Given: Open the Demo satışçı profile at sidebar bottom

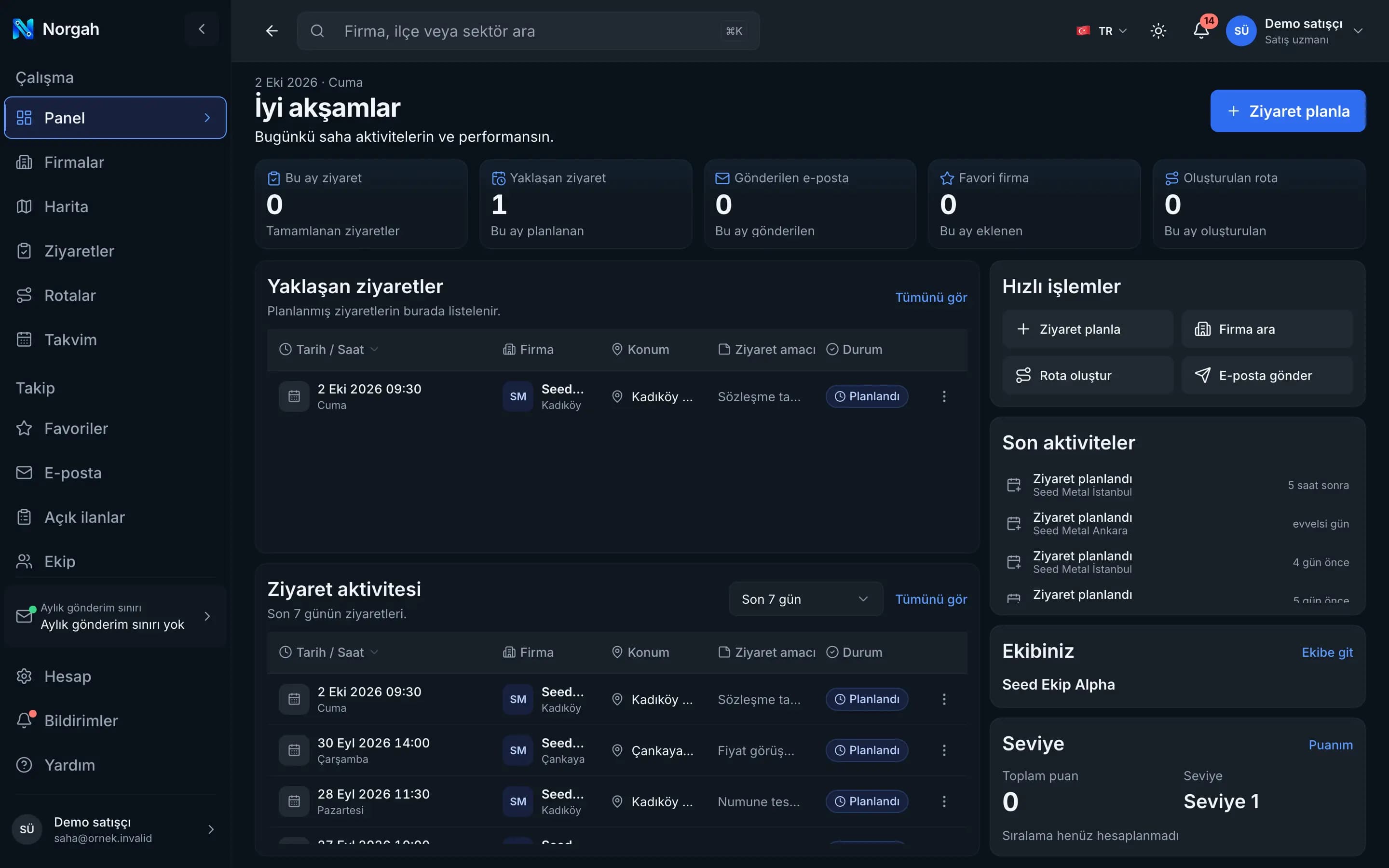Looking at the screenshot, I should click(115, 829).
